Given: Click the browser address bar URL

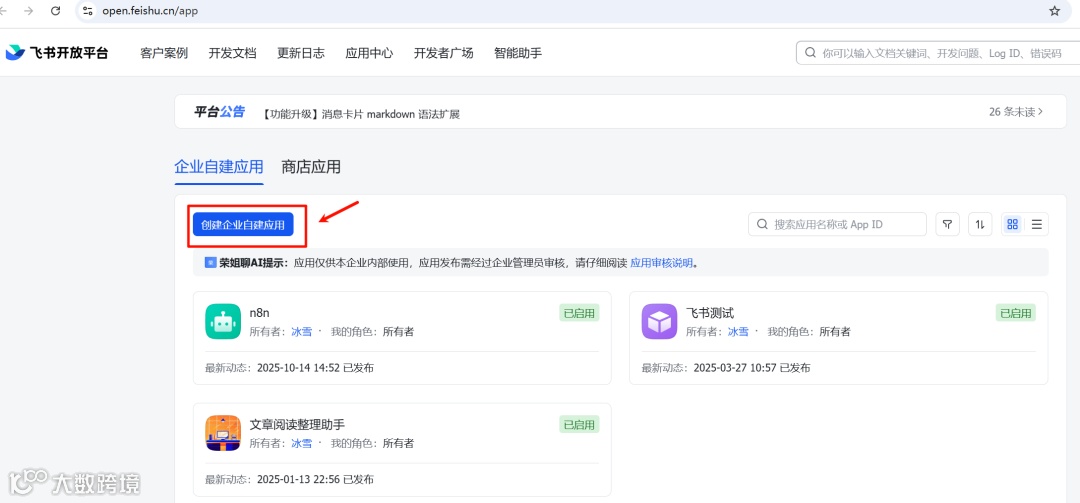Looking at the screenshot, I should (x=150, y=11).
